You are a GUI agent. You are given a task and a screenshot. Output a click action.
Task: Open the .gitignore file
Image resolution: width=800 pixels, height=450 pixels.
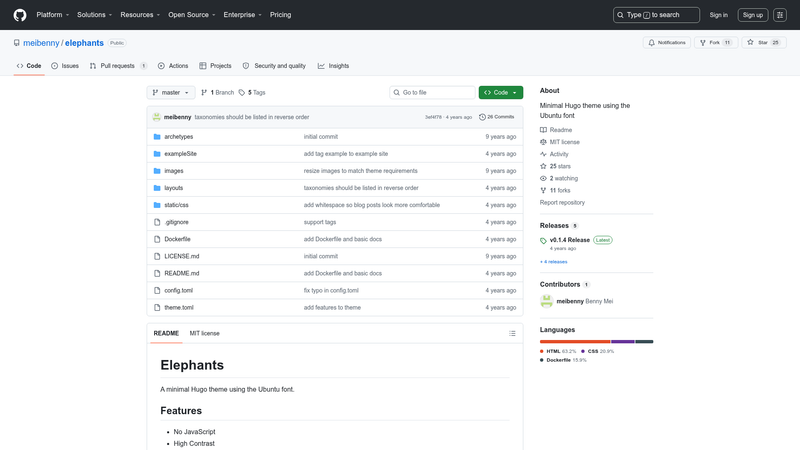click(177, 222)
